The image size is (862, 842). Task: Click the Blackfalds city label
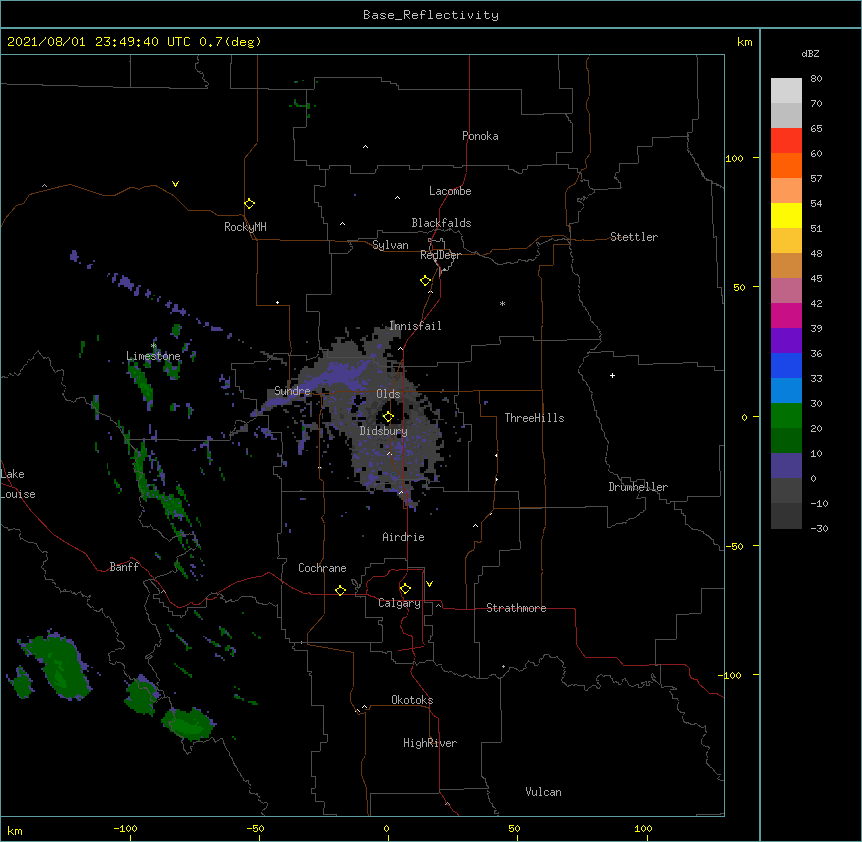coord(441,223)
